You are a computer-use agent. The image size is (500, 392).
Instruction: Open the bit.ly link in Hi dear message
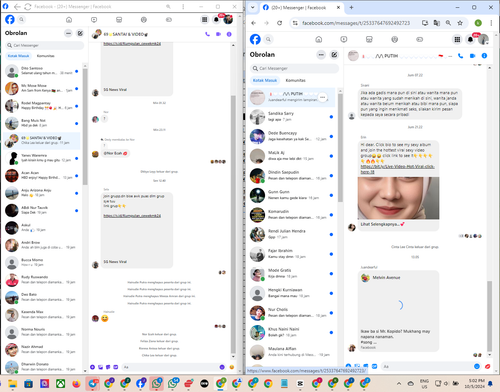397,169
